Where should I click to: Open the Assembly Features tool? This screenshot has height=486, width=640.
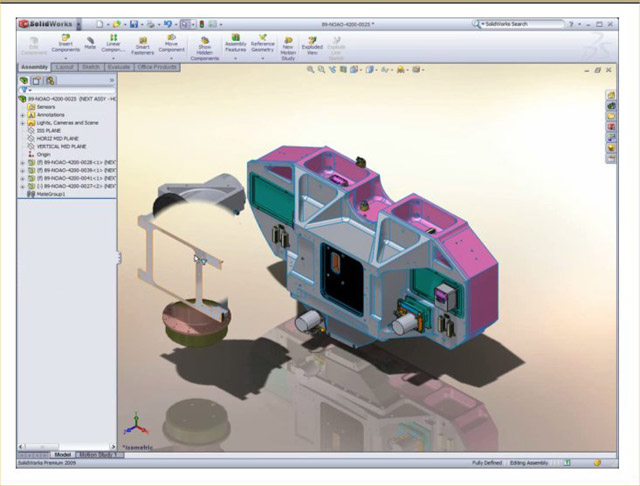coord(236,43)
